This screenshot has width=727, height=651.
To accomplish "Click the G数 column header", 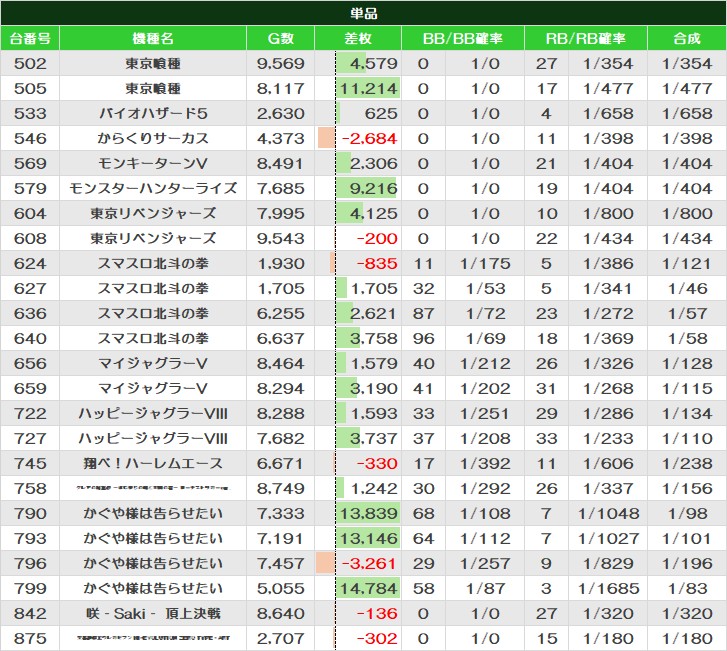I will point(281,38).
